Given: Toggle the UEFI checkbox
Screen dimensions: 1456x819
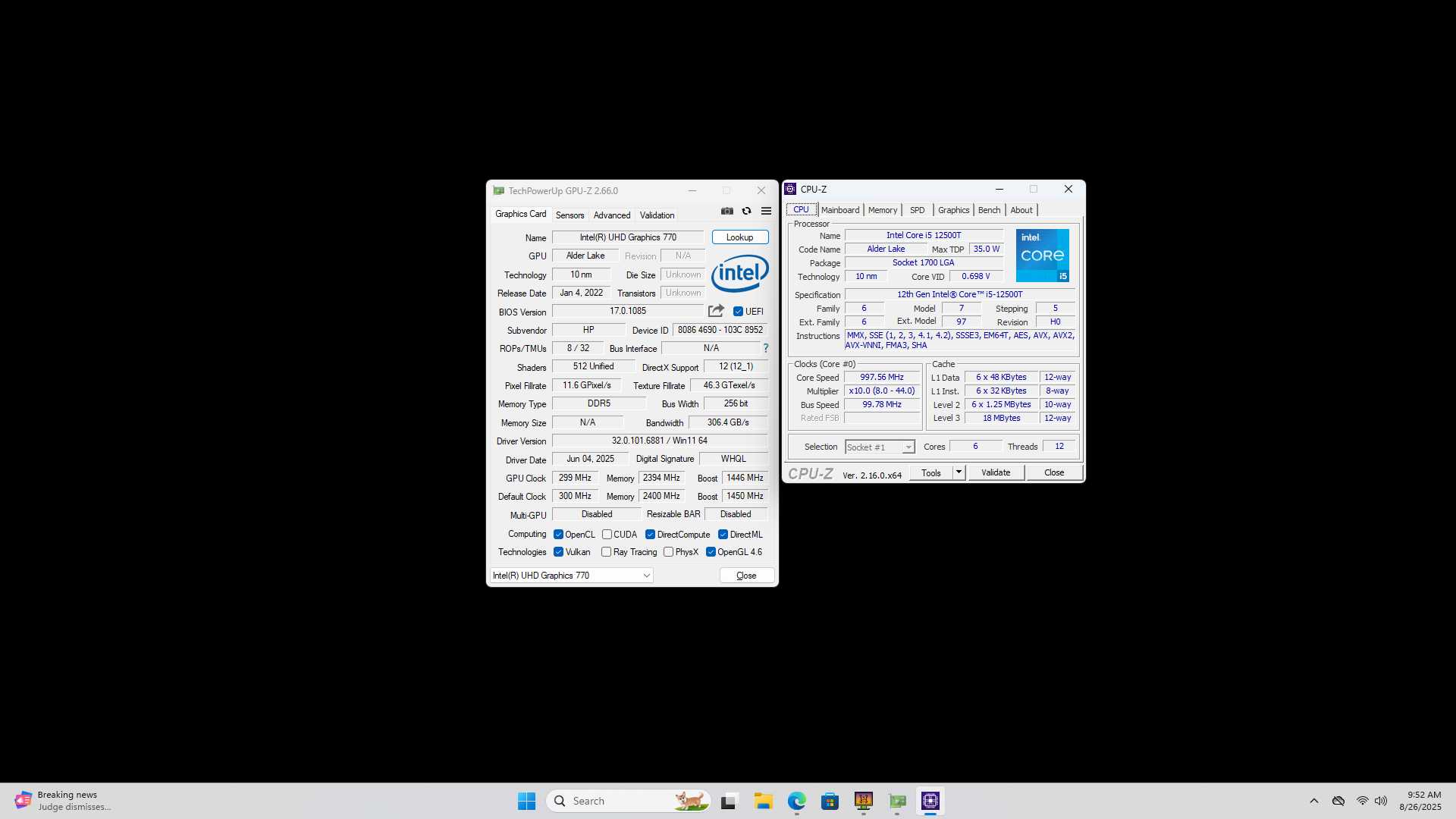Looking at the screenshot, I should pos(738,312).
